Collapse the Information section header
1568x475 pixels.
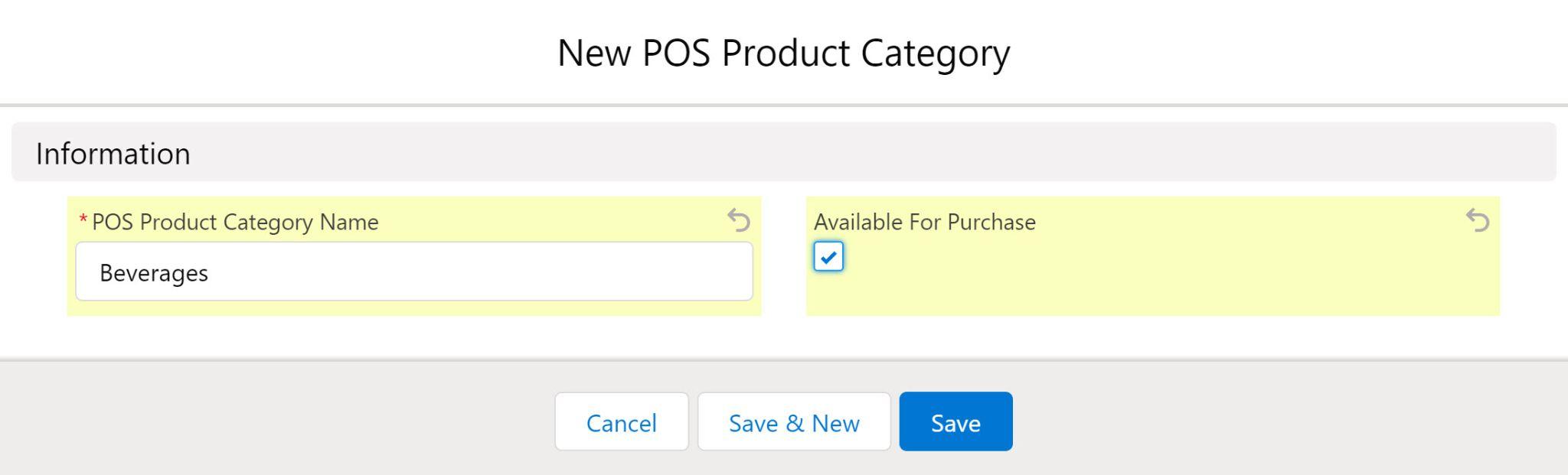click(113, 153)
